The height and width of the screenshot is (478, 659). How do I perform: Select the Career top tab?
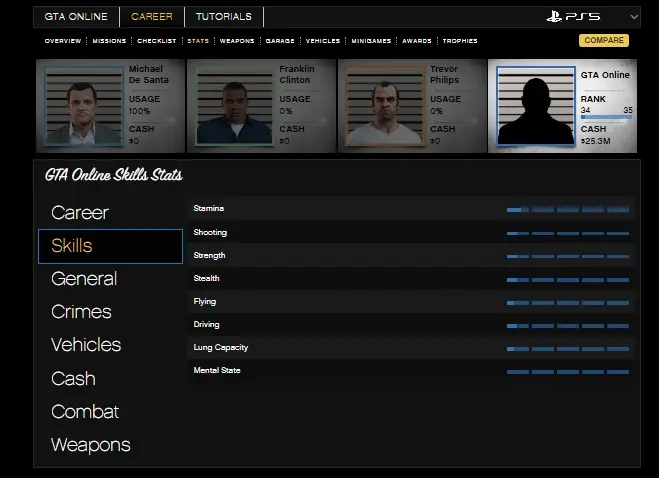151,17
